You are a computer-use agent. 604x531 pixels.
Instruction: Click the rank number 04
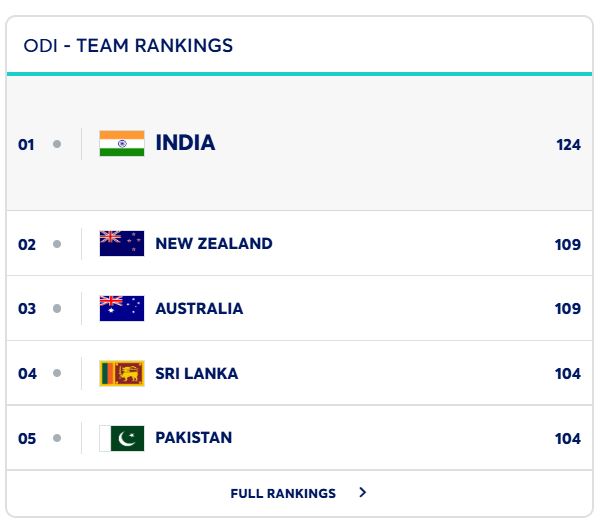pos(27,374)
